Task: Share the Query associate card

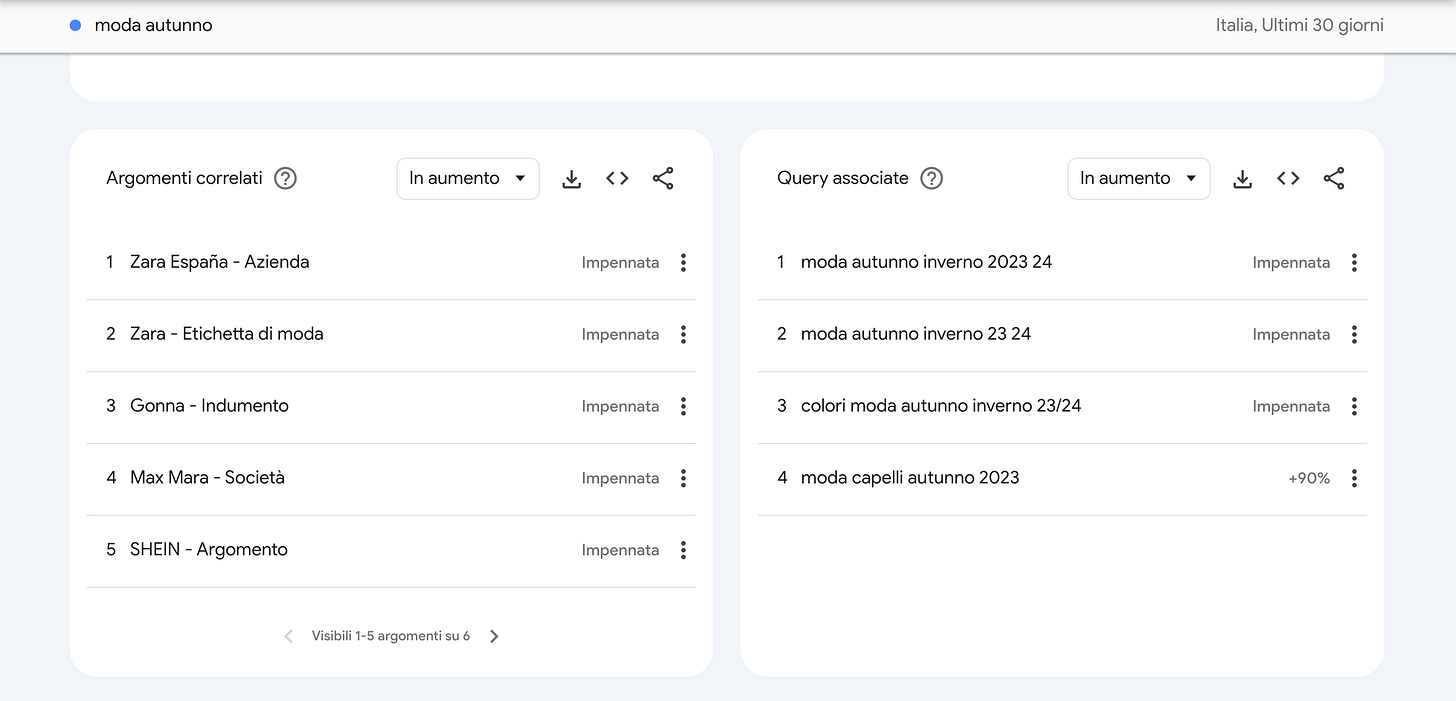Action: click(1334, 179)
